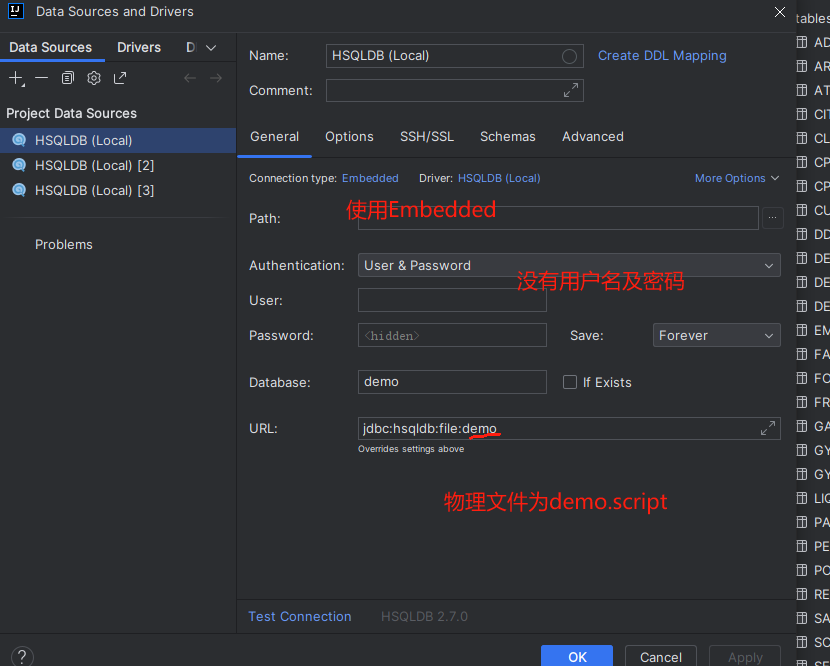This screenshot has width=830, height=666.
Task: Confirm with OK button
Action: tap(577, 656)
